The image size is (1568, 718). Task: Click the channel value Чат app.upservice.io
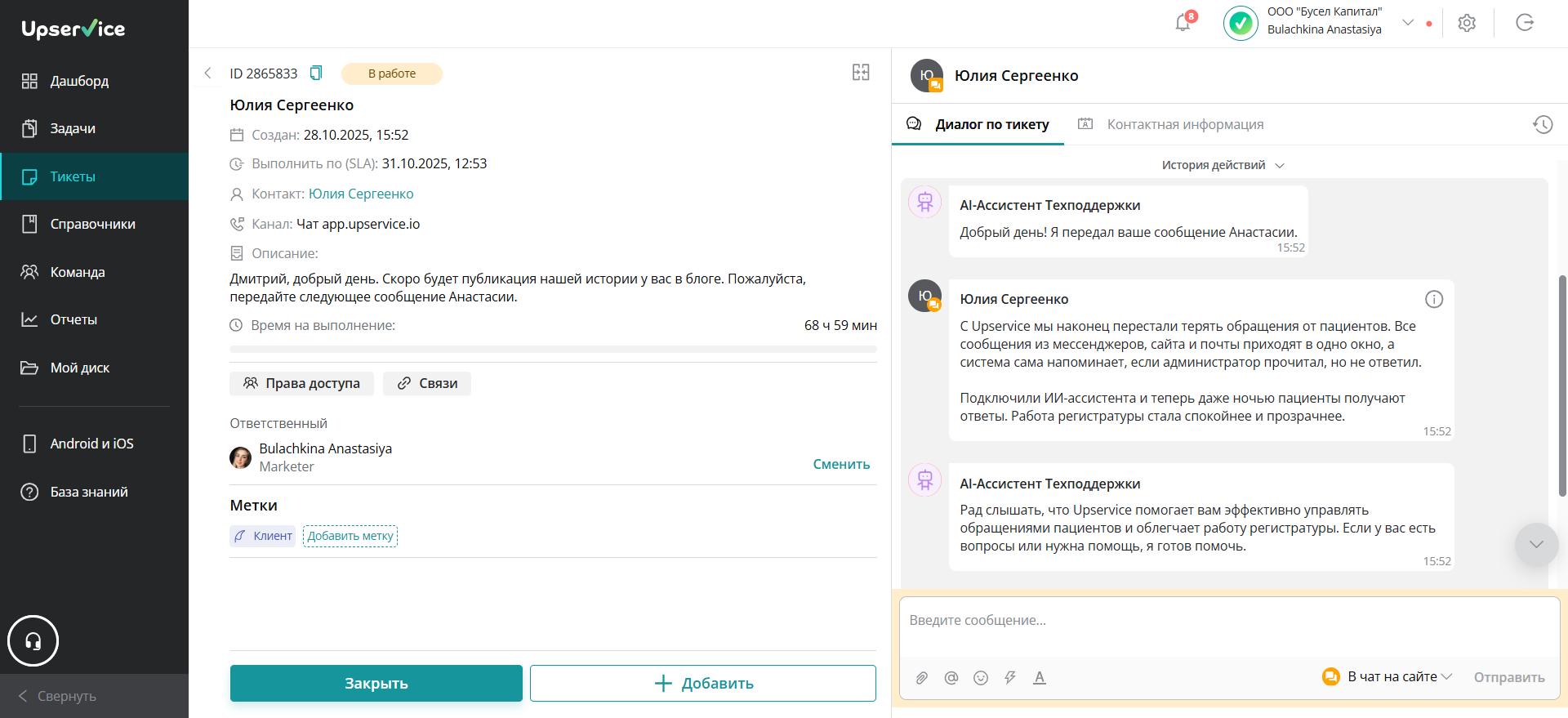358,224
